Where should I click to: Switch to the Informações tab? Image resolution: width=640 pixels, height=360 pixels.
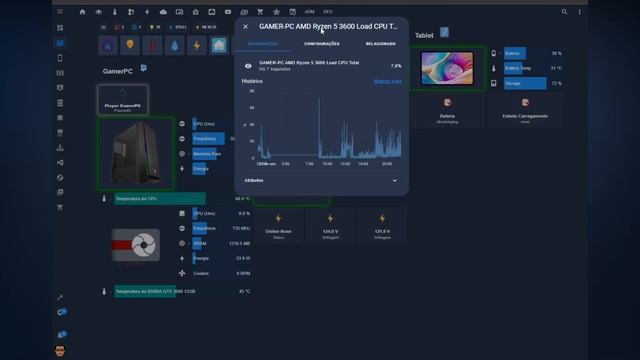(263, 44)
